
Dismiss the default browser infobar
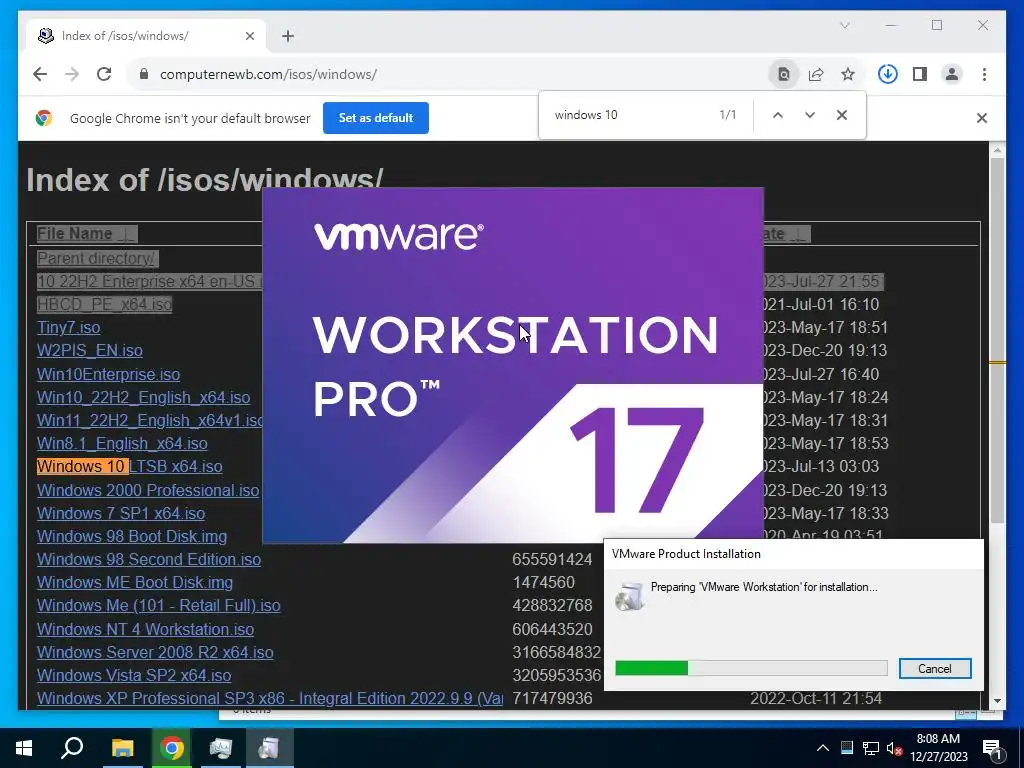(x=982, y=118)
